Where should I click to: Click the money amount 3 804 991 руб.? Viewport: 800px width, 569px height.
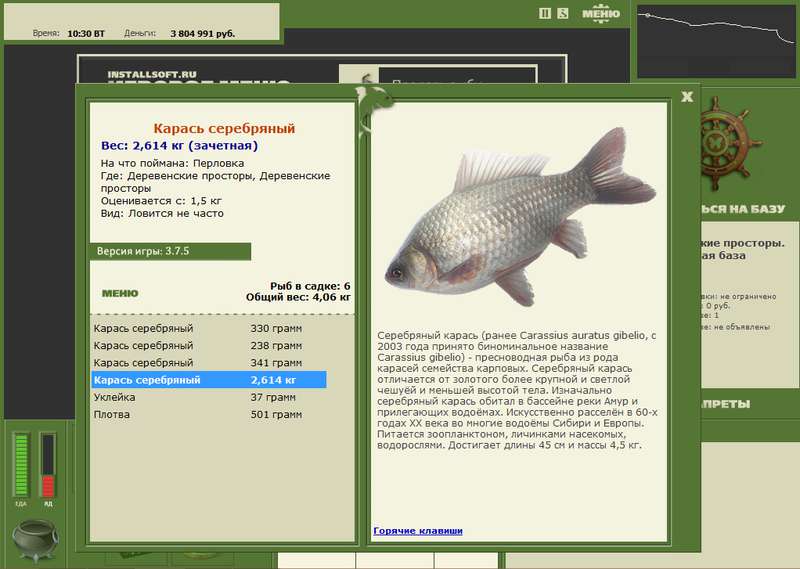click(x=203, y=34)
